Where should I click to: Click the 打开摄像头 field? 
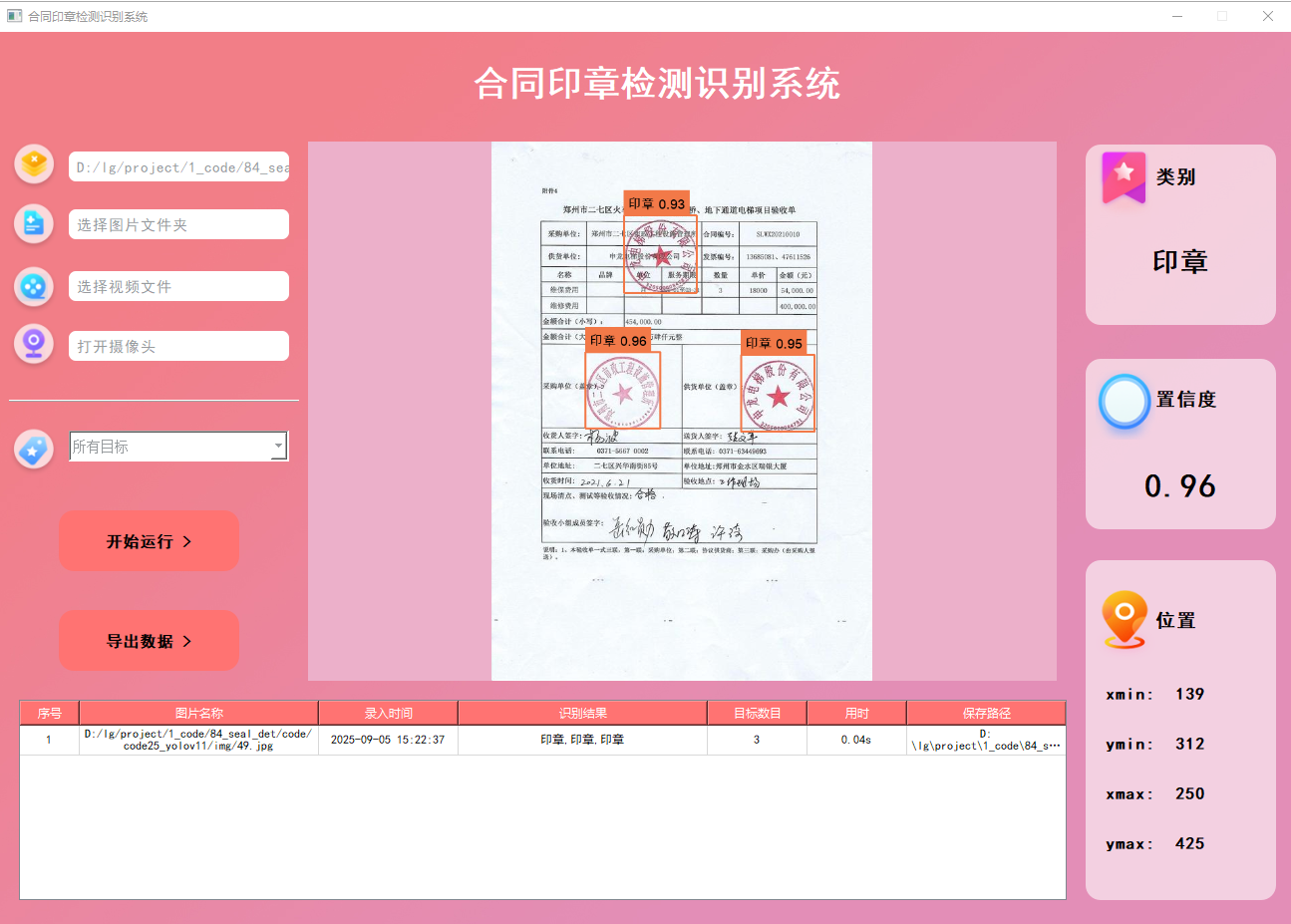click(x=179, y=346)
